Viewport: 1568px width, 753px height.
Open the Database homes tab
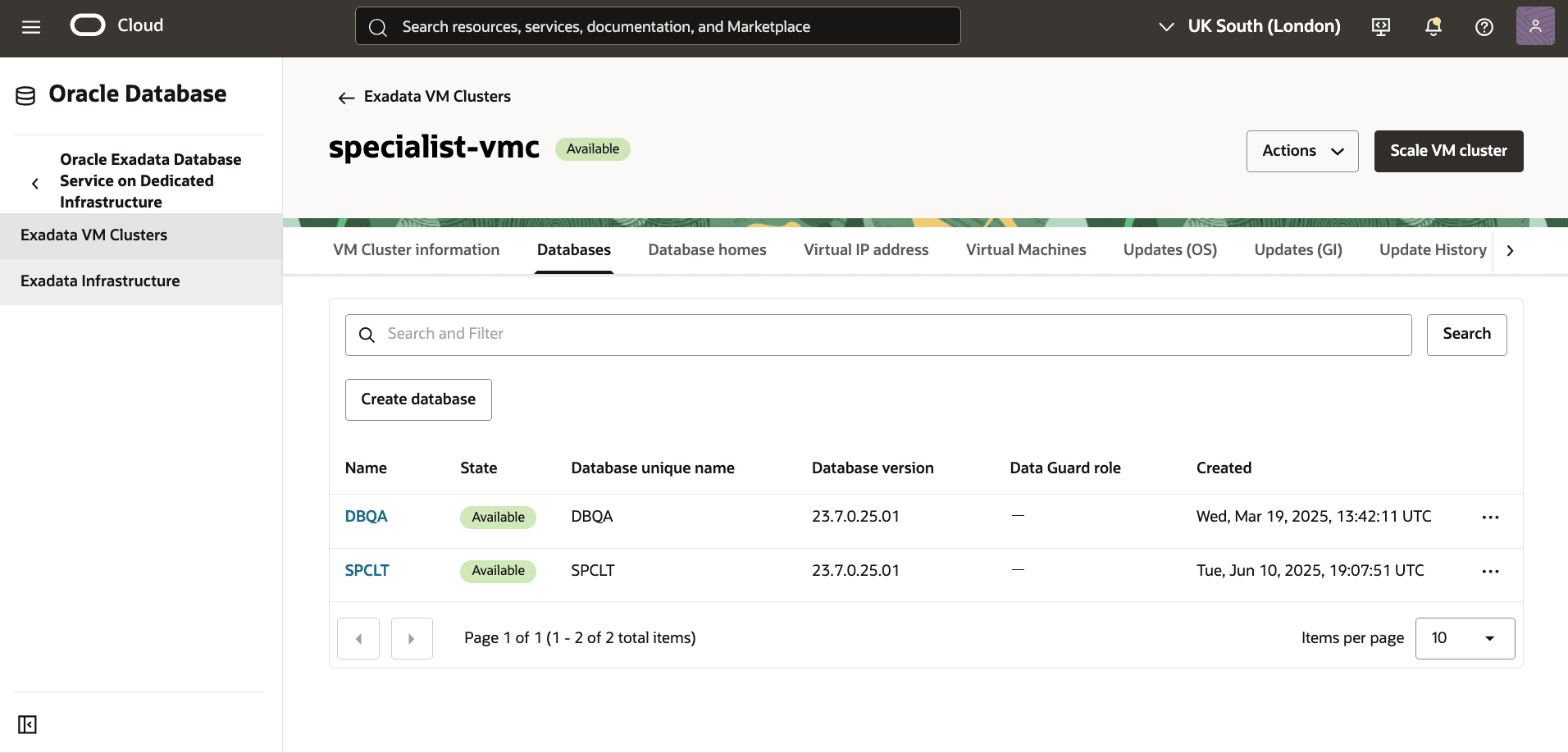point(707,250)
